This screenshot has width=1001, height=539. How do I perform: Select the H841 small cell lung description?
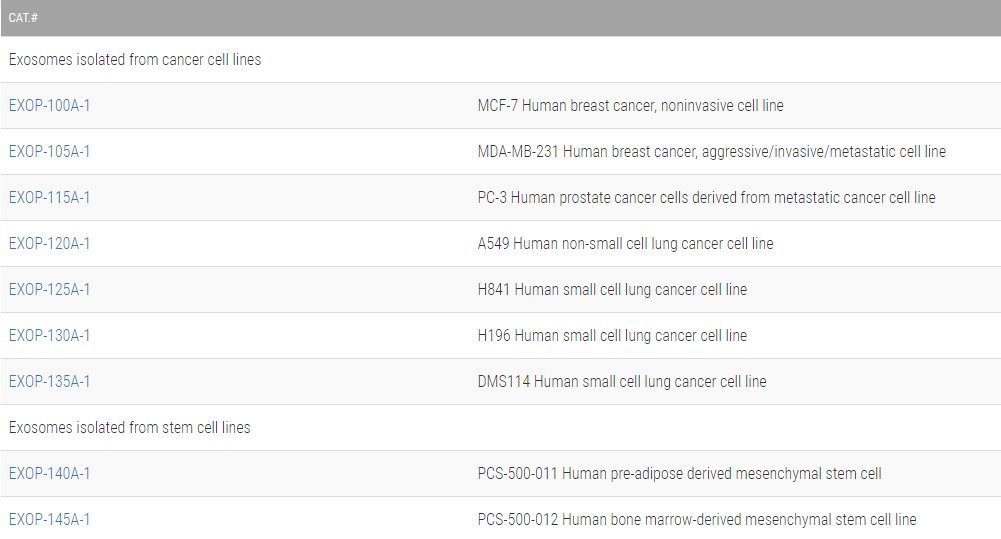coord(612,290)
